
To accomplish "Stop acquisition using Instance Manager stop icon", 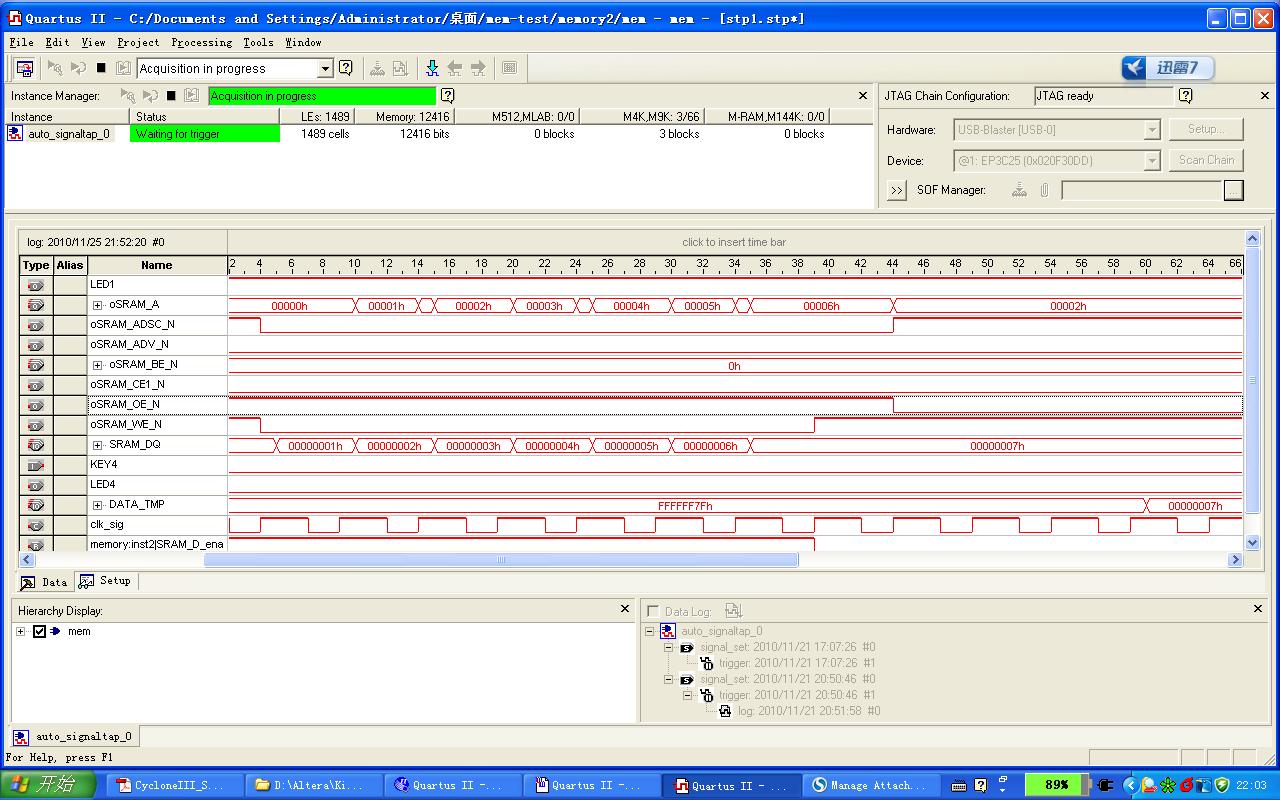I will point(171,96).
